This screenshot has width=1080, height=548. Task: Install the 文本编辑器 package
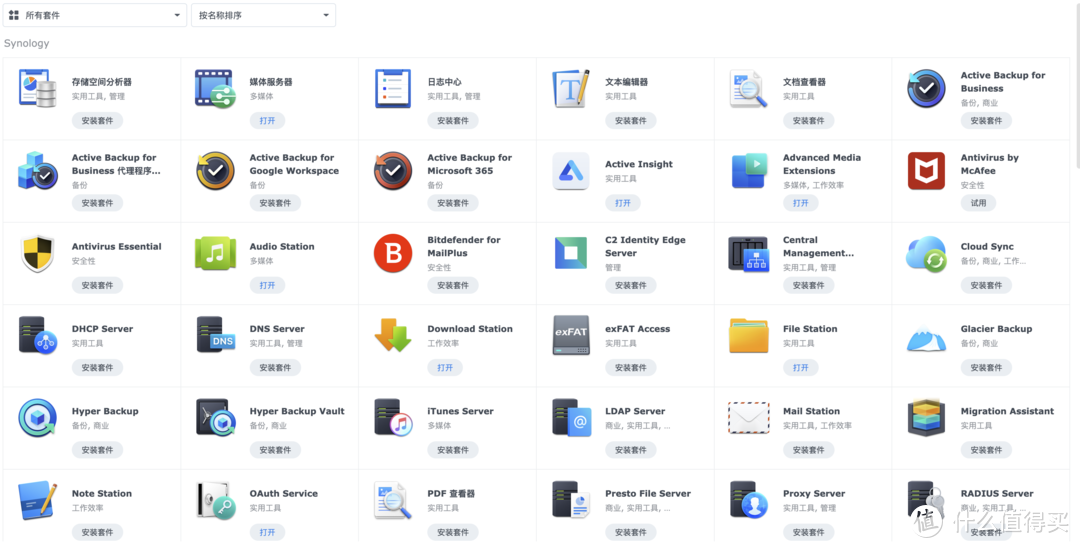(x=630, y=120)
